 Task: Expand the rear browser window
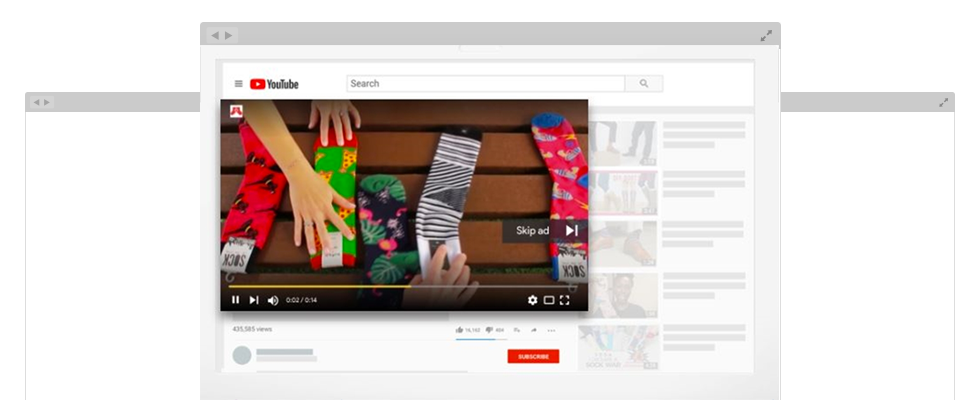pyautogui.click(x=944, y=102)
